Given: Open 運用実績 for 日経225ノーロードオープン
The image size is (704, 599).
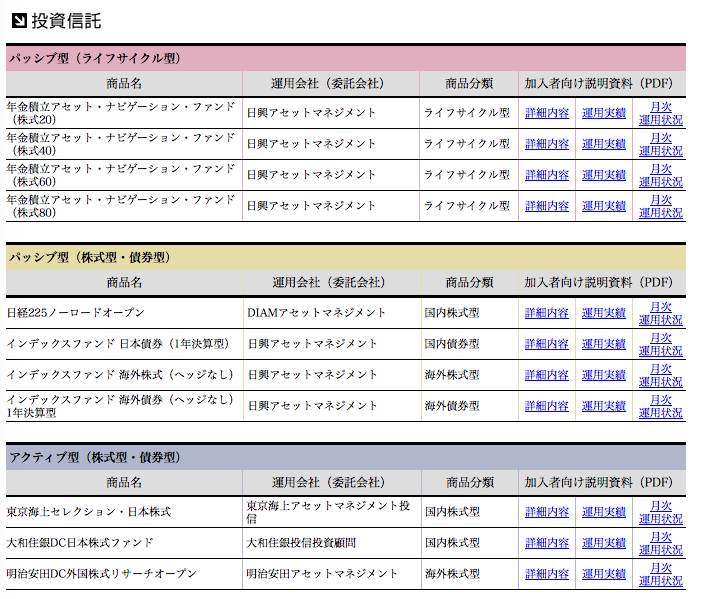Looking at the screenshot, I should (604, 313).
